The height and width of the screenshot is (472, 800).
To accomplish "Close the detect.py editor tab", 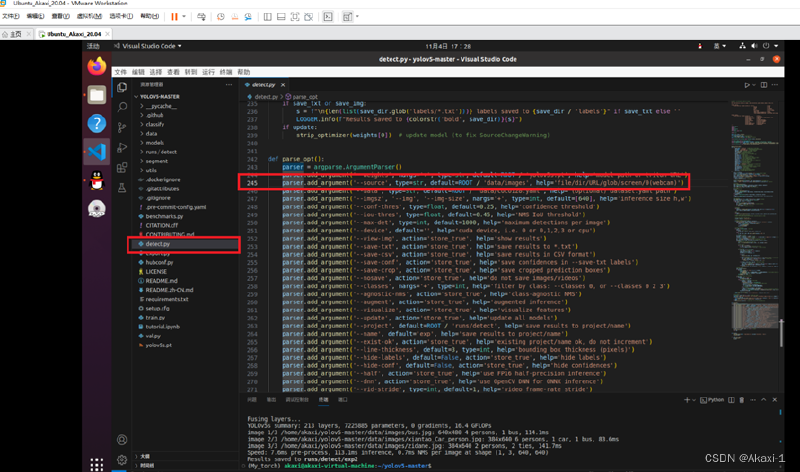I will (283, 85).
